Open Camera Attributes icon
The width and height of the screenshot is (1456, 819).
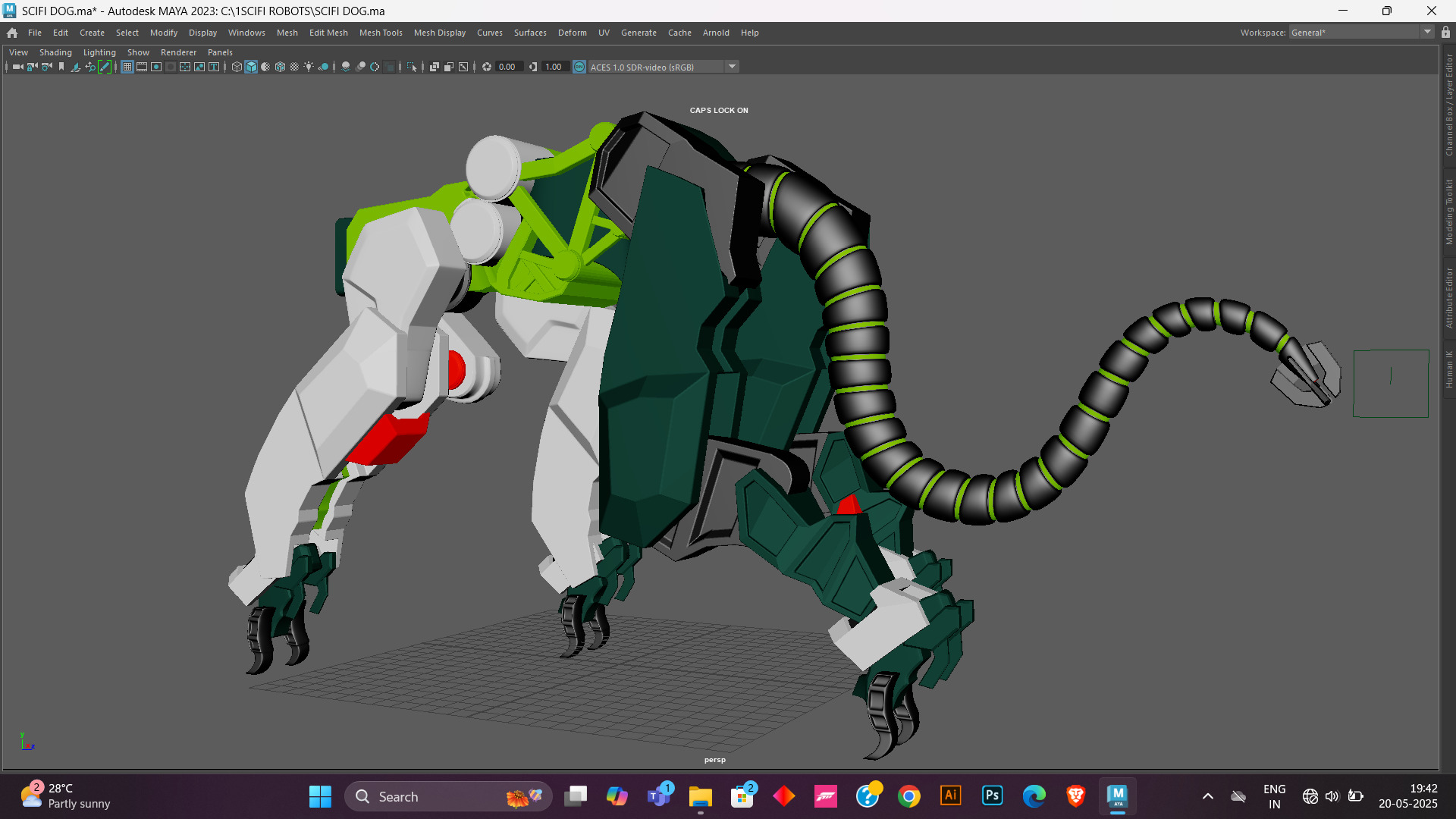(47, 67)
